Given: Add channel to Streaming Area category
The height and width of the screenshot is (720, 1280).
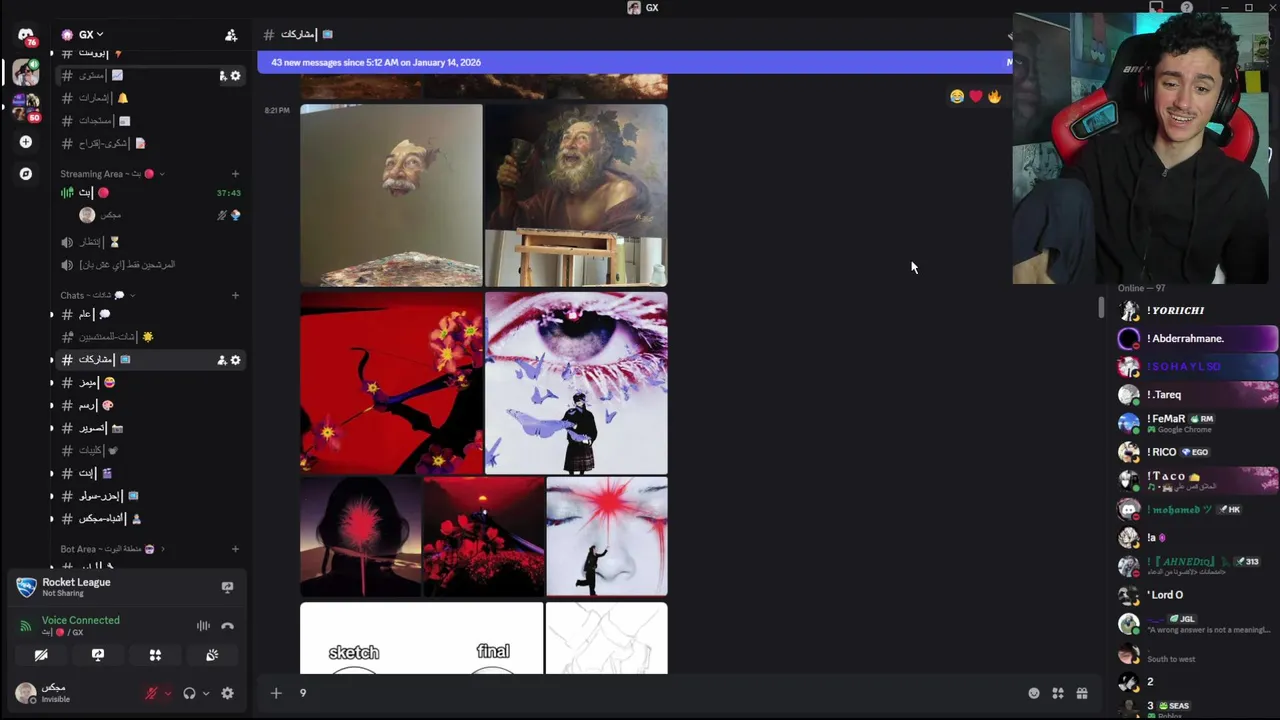Looking at the screenshot, I should (235, 174).
